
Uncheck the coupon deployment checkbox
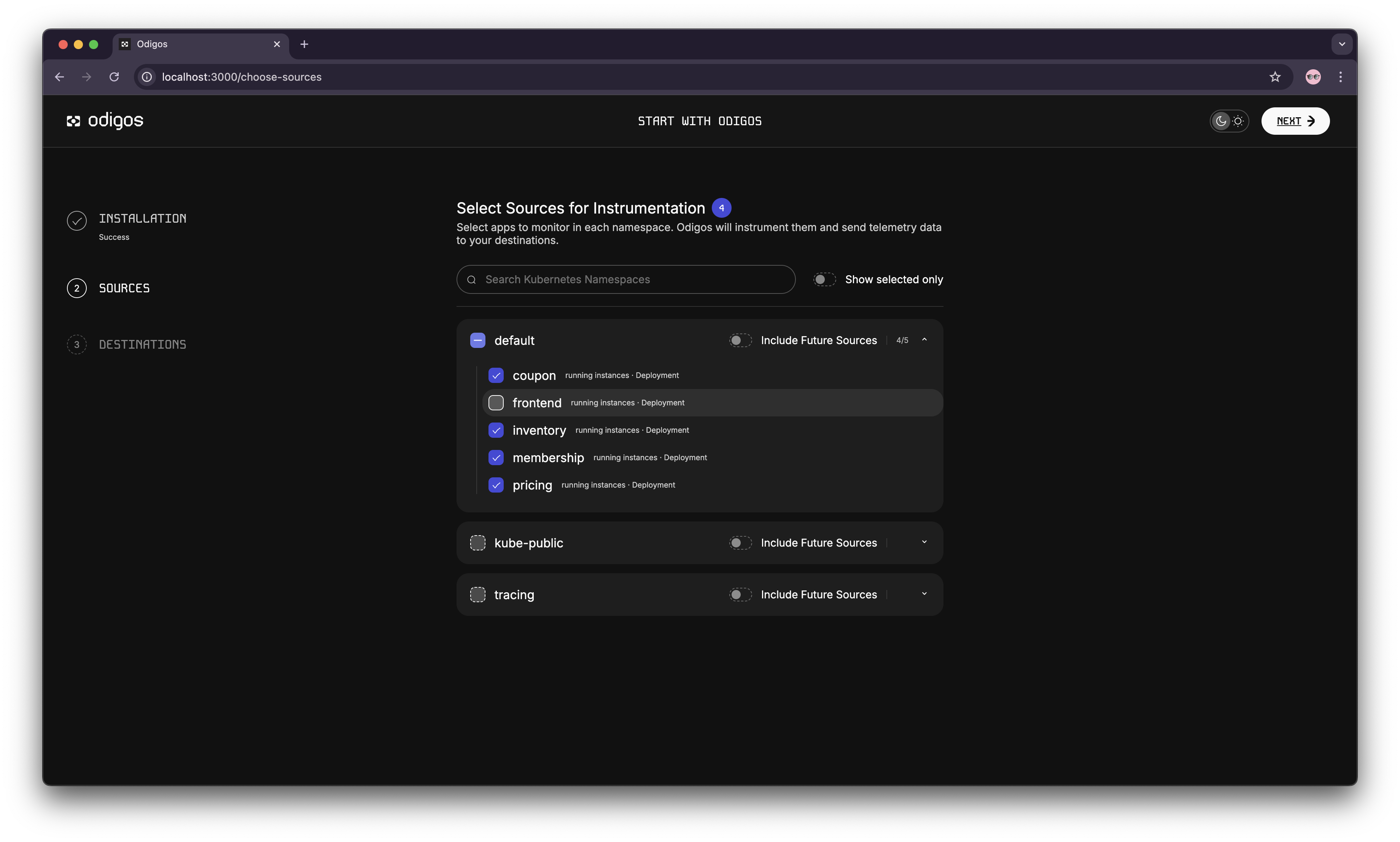click(x=496, y=375)
